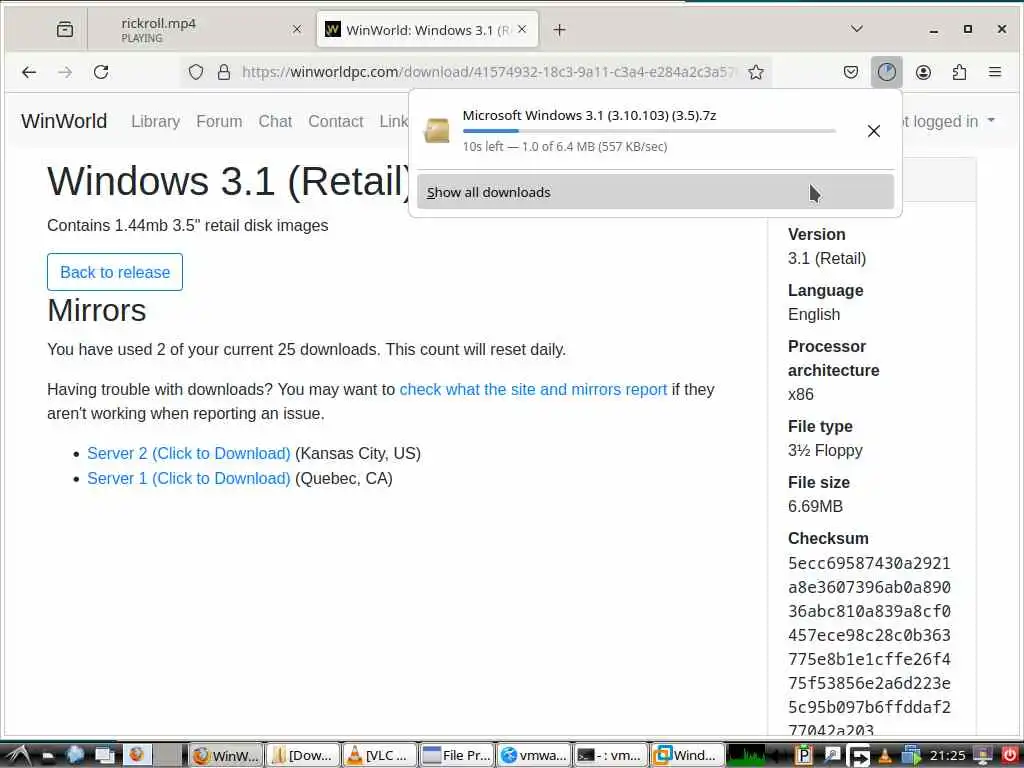Click the English language value

814,314
